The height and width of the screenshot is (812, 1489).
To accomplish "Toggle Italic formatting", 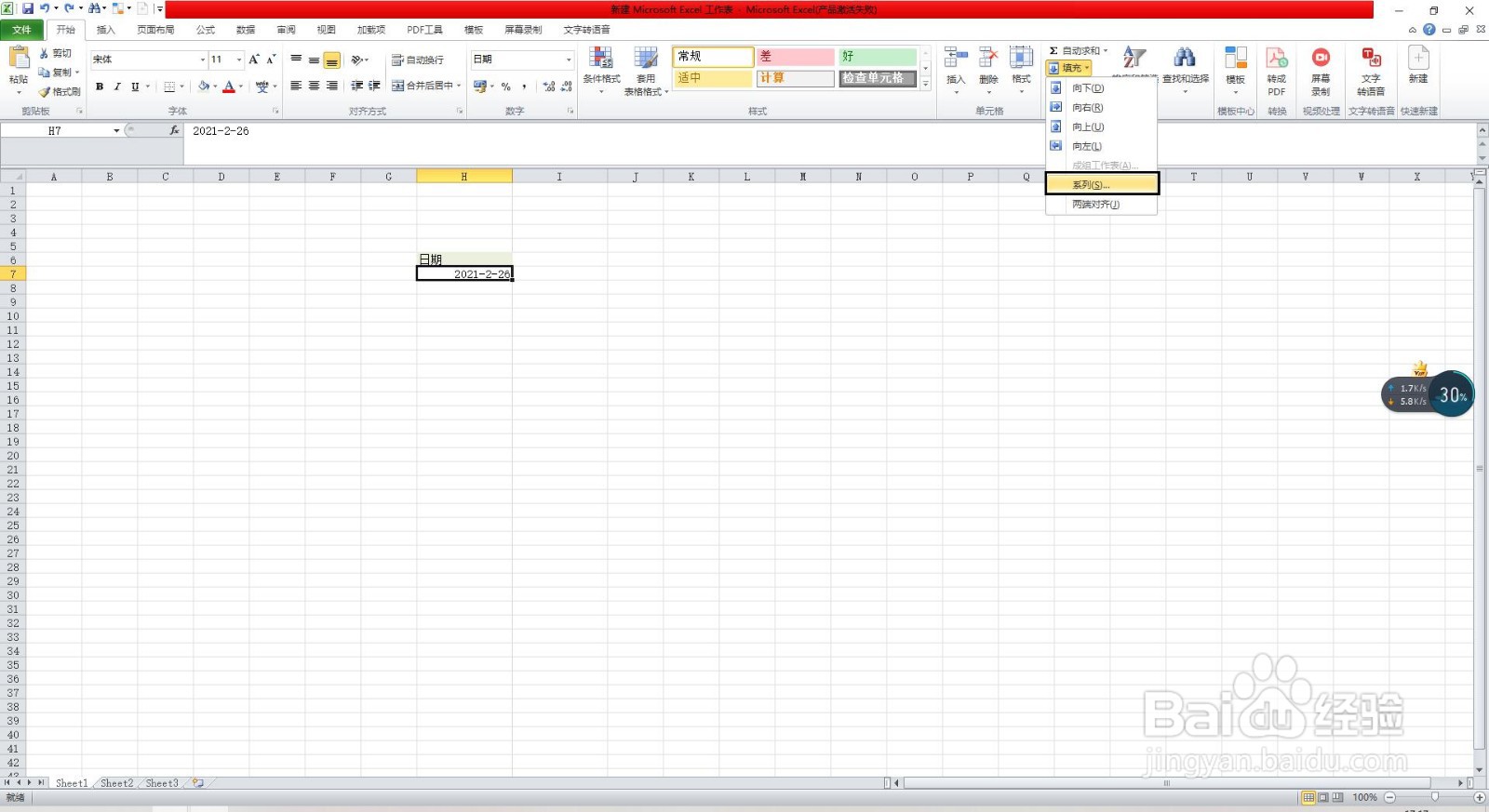I will [x=117, y=87].
